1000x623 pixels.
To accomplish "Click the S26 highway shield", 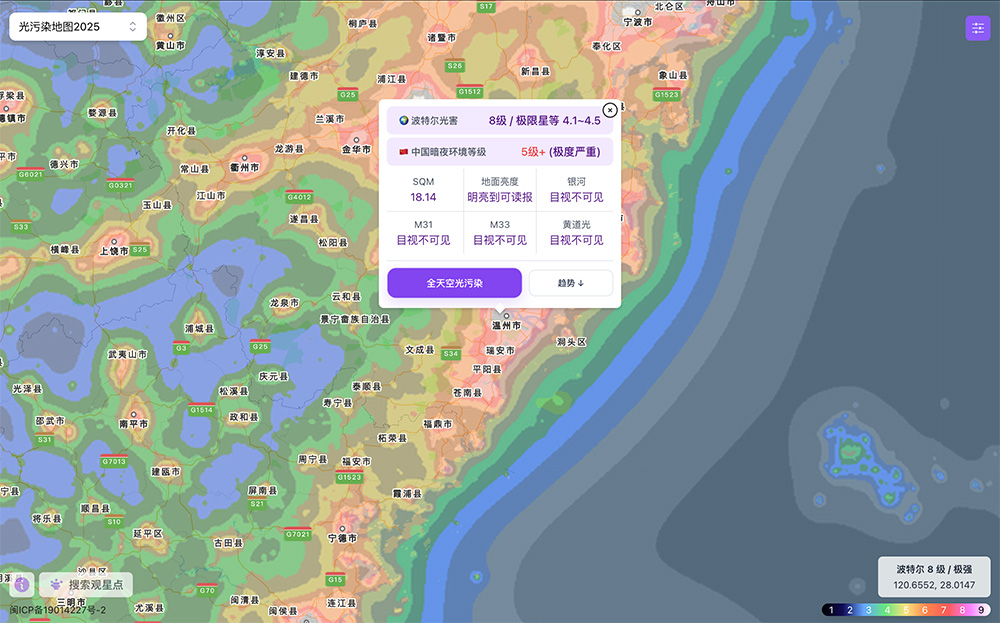I will click(x=455, y=66).
